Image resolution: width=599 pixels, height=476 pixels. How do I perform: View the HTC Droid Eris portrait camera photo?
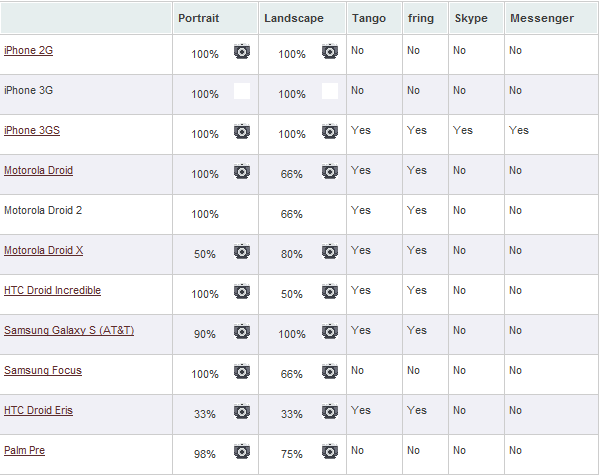(x=242, y=411)
